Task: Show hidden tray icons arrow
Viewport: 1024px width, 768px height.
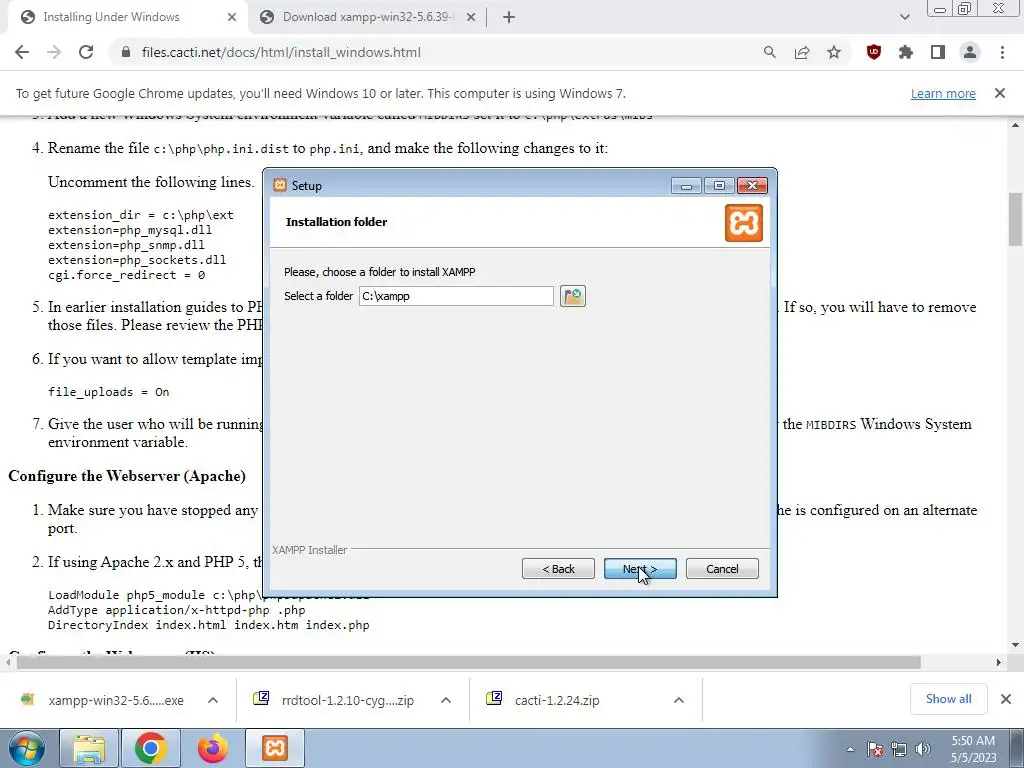Action: pos(850,749)
